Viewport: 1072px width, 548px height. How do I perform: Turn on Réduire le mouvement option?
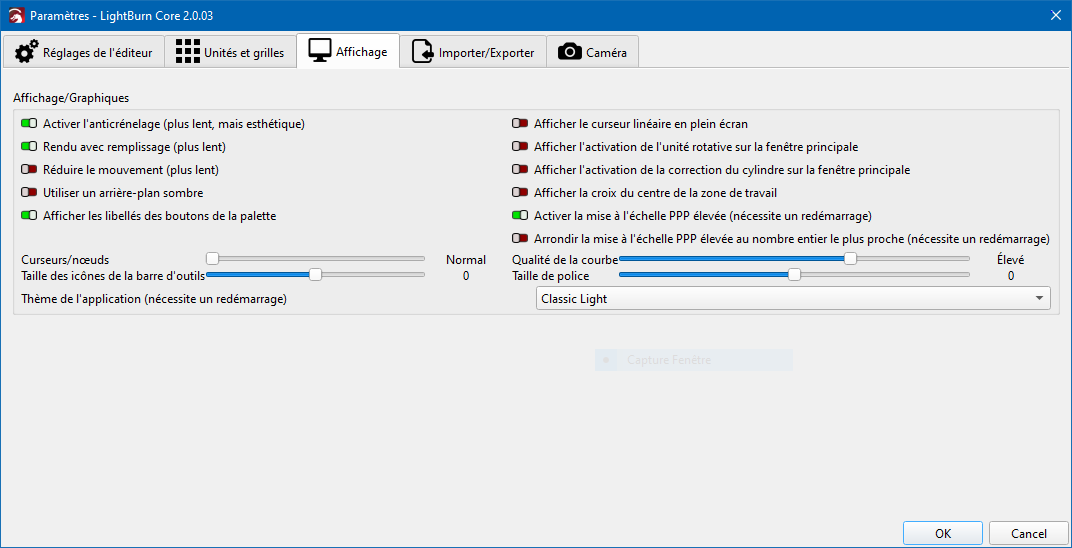point(29,170)
